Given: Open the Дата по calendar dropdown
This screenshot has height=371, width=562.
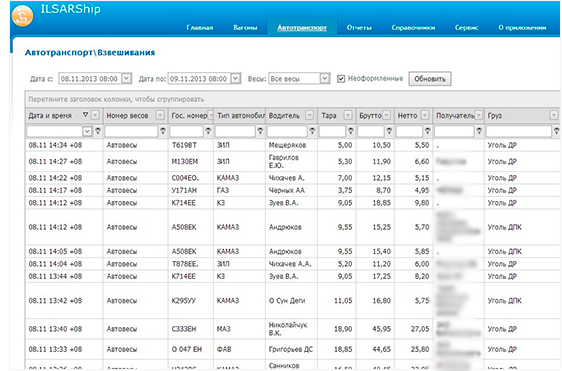Looking at the screenshot, I should (x=235, y=79).
